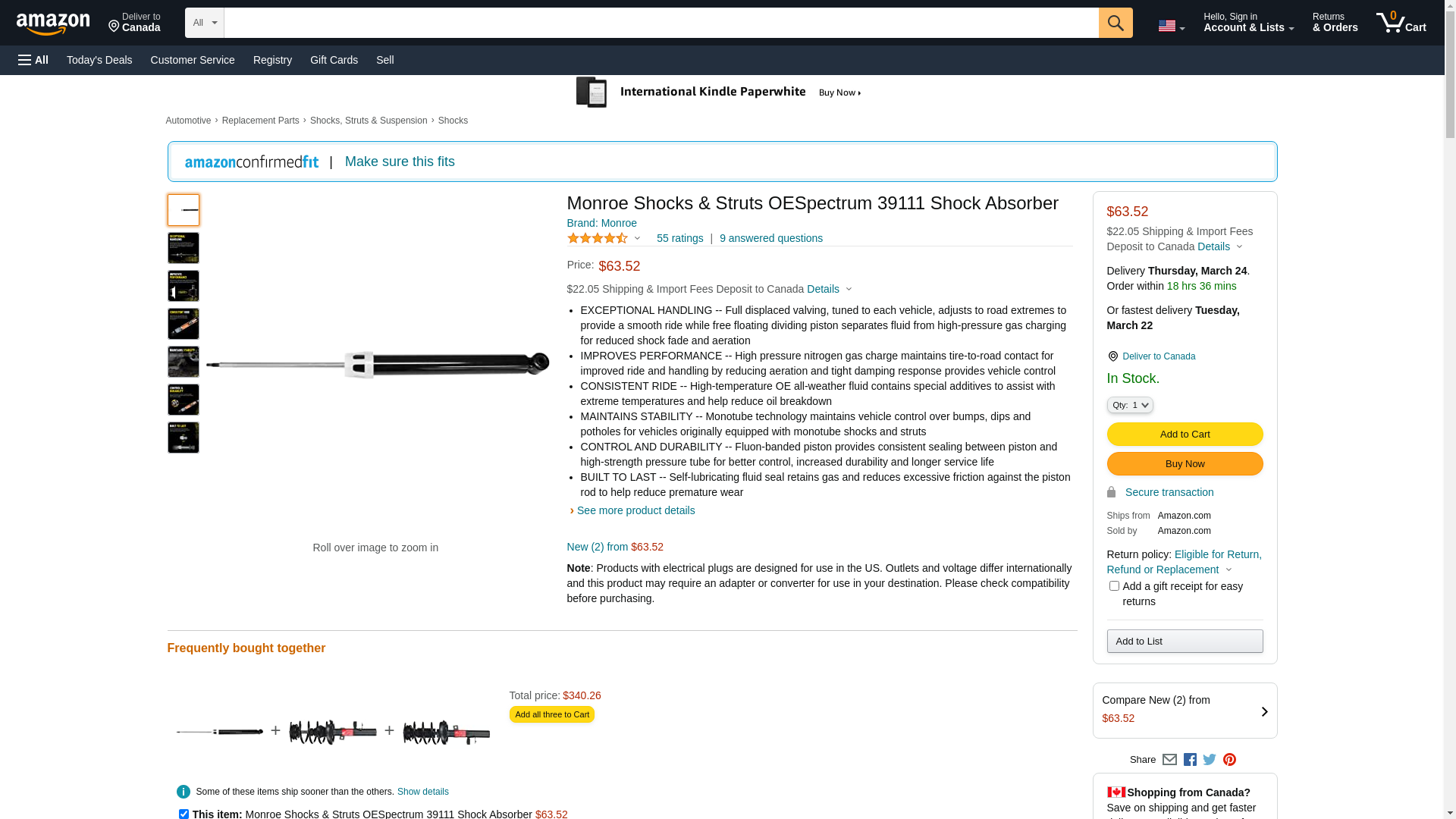Image resolution: width=1456 pixels, height=819 pixels.
Task: Click the search magnifier button
Action: (1115, 23)
